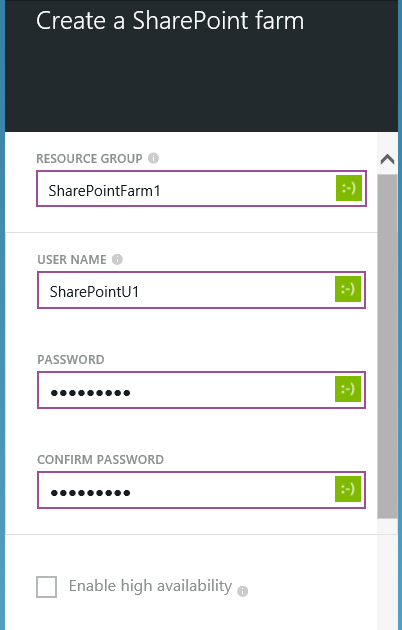
Task: Edit the User Name field SharePointU1
Action: pos(201,290)
